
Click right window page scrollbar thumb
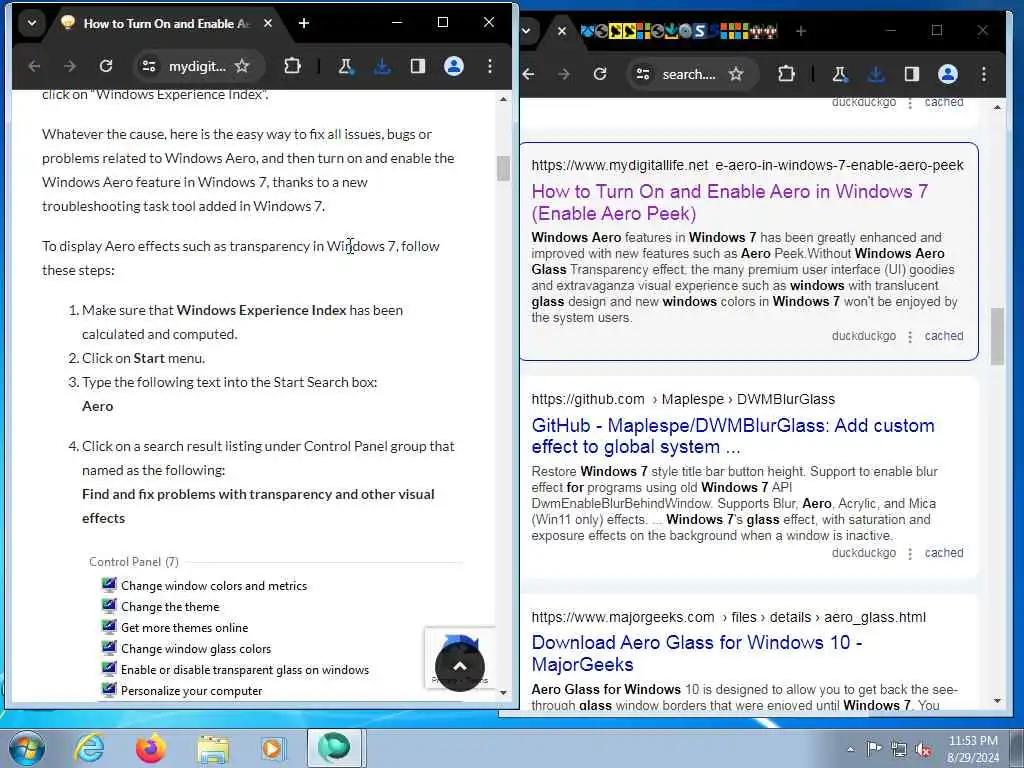point(997,336)
